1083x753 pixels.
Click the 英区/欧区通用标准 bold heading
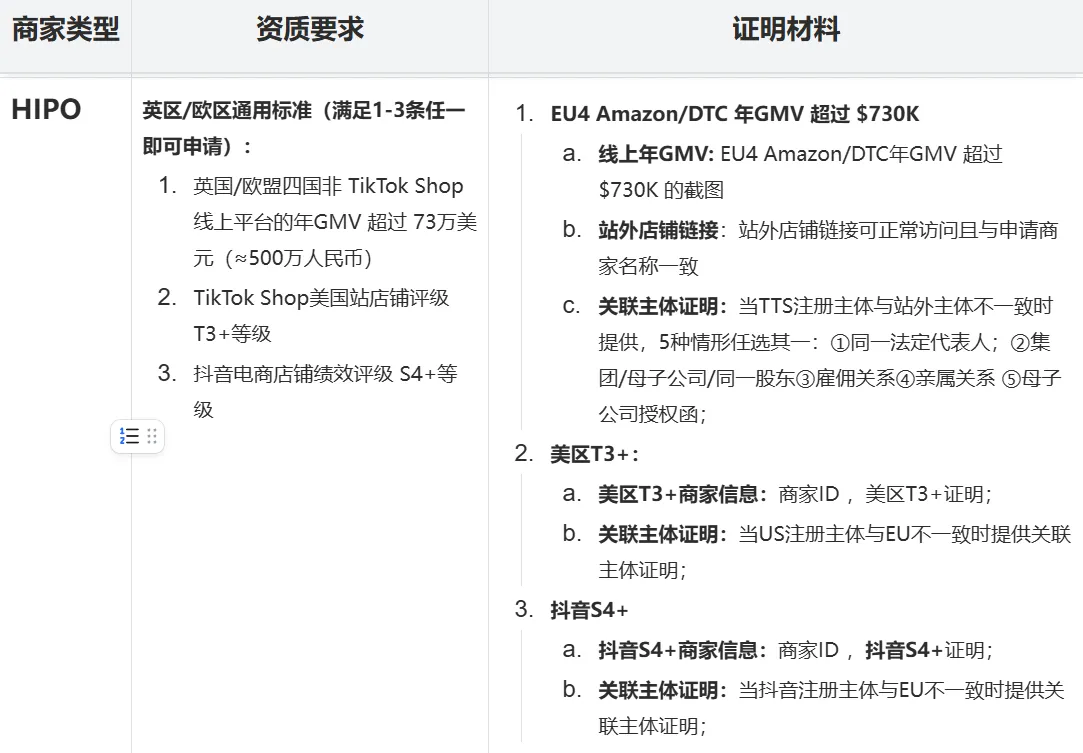[x=304, y=128]
